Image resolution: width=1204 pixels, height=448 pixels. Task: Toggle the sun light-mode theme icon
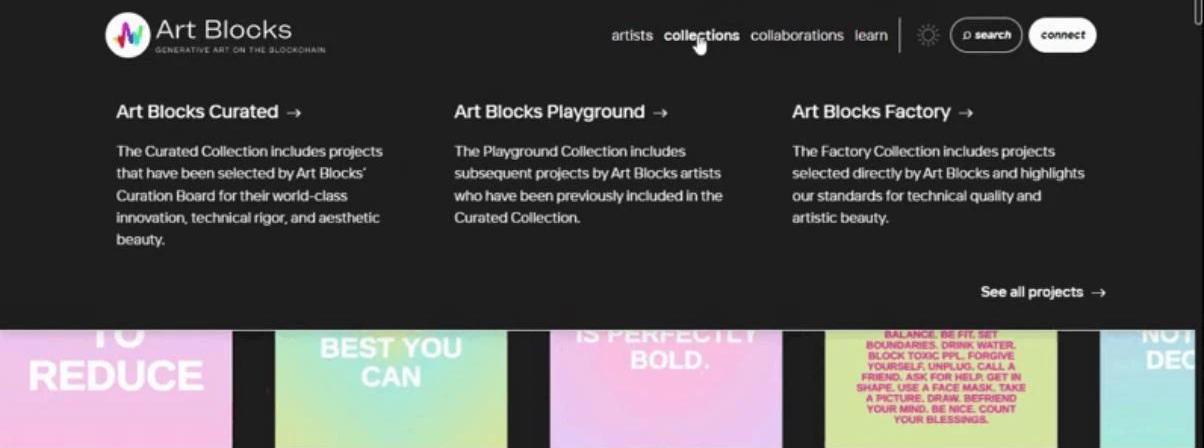pyautogui.click(x=928, y=35)
